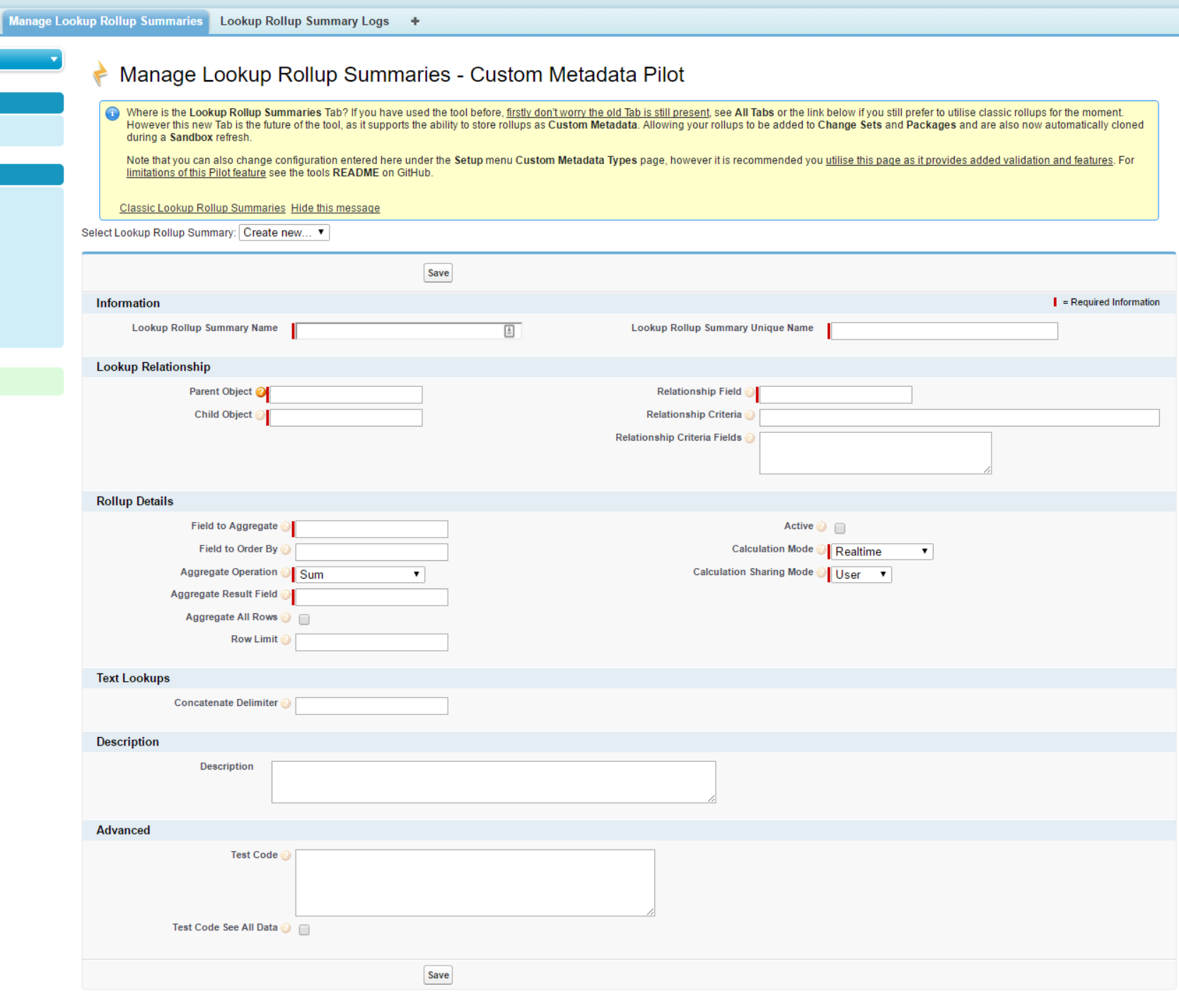Toggle the Aggregate All Rows checkbox
Screen dimensions: 1179x1008
pyautogui.click(x=304, y=620)
